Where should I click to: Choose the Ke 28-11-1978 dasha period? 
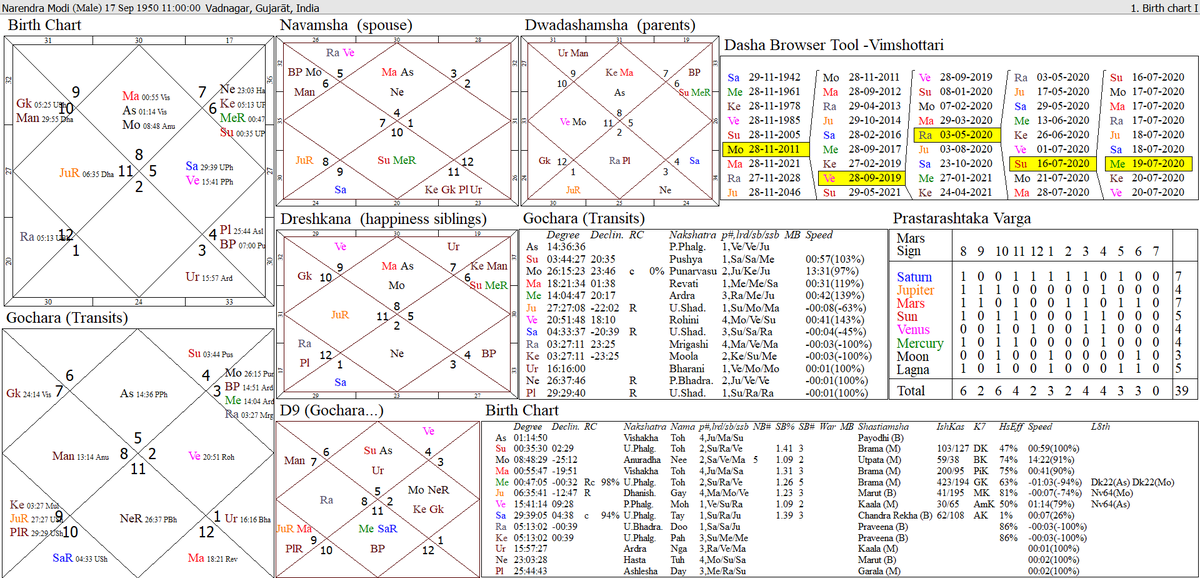point(766,105)
